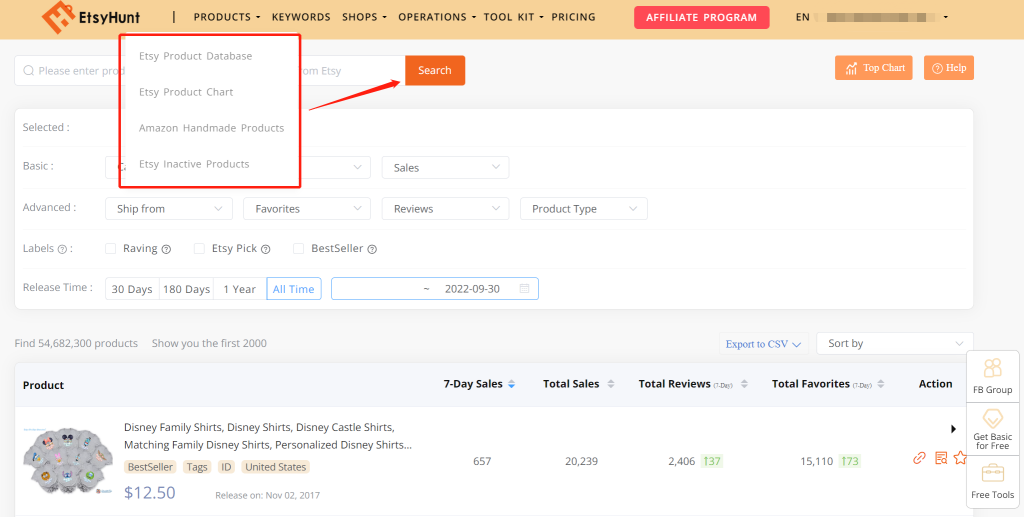Select All Time release time
1024x517 pixels.
(294, 289)
